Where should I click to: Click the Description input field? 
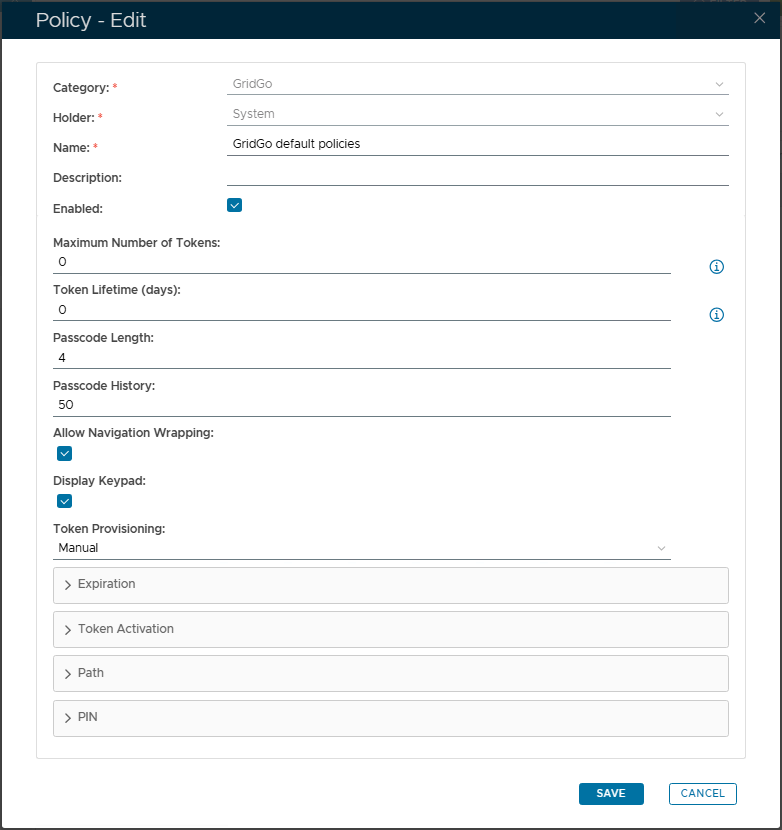pyautogui.click(x=477, y=175)
